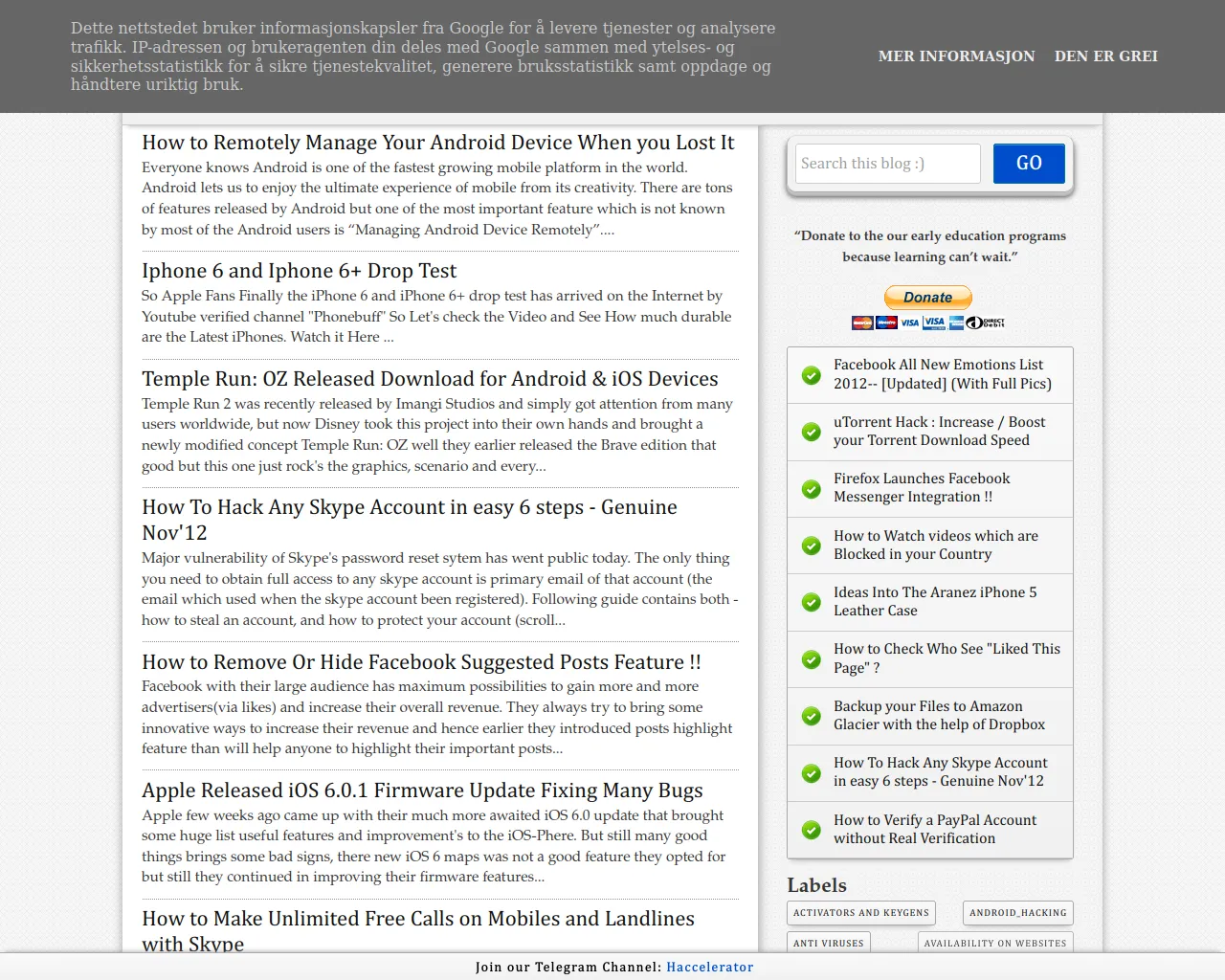Open main post 'How To Hack Any Skype Account'
This screenshot has width=1225, height=980.
[x=410, y=520]
